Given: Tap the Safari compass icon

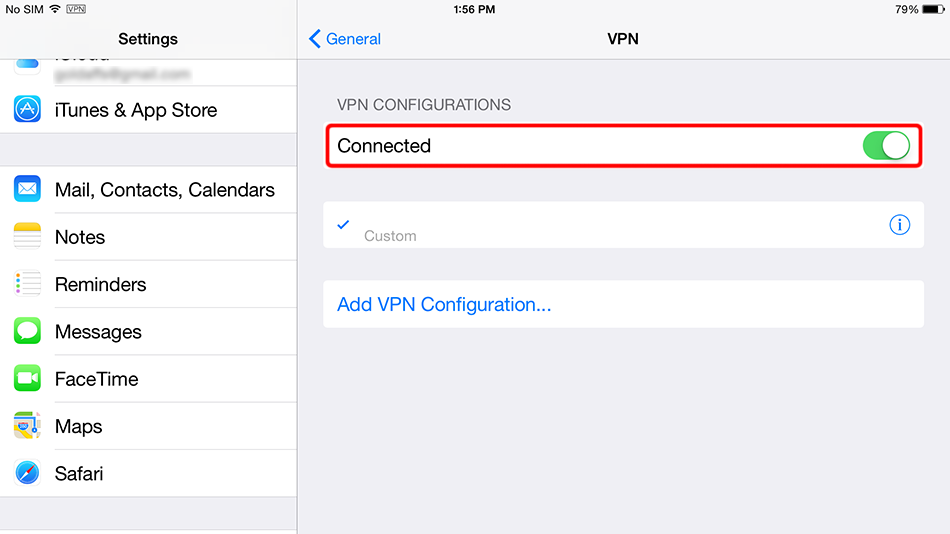Looking at the screenshot, I should [27, 474].
